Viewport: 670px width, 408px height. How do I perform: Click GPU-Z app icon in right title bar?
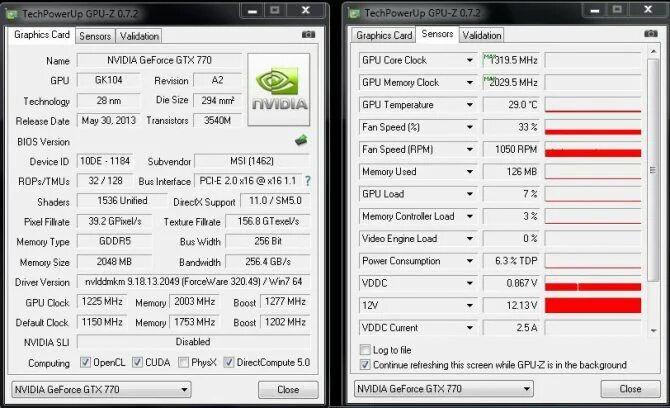tap(354, 13)
